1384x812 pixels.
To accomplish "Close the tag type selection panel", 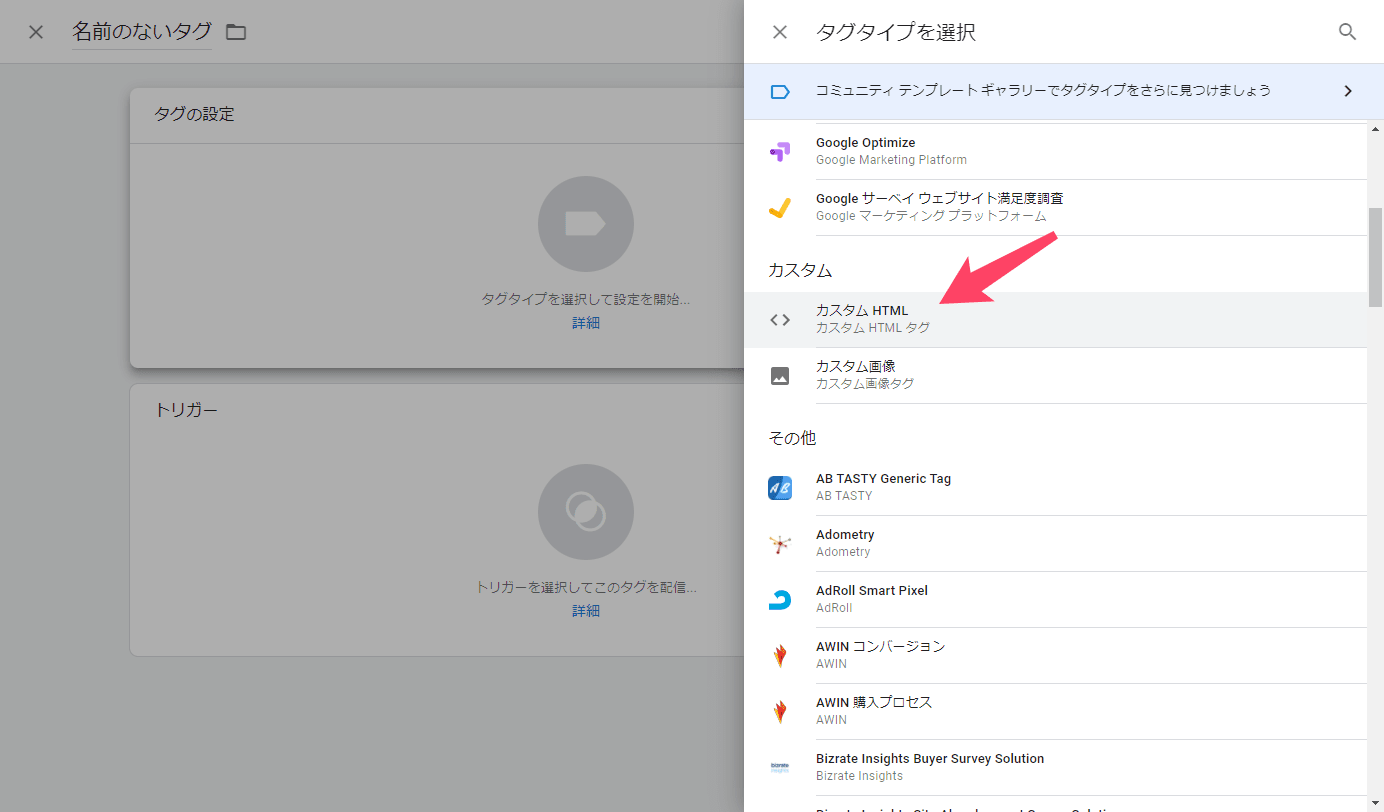I will click(x=780, y=32).
